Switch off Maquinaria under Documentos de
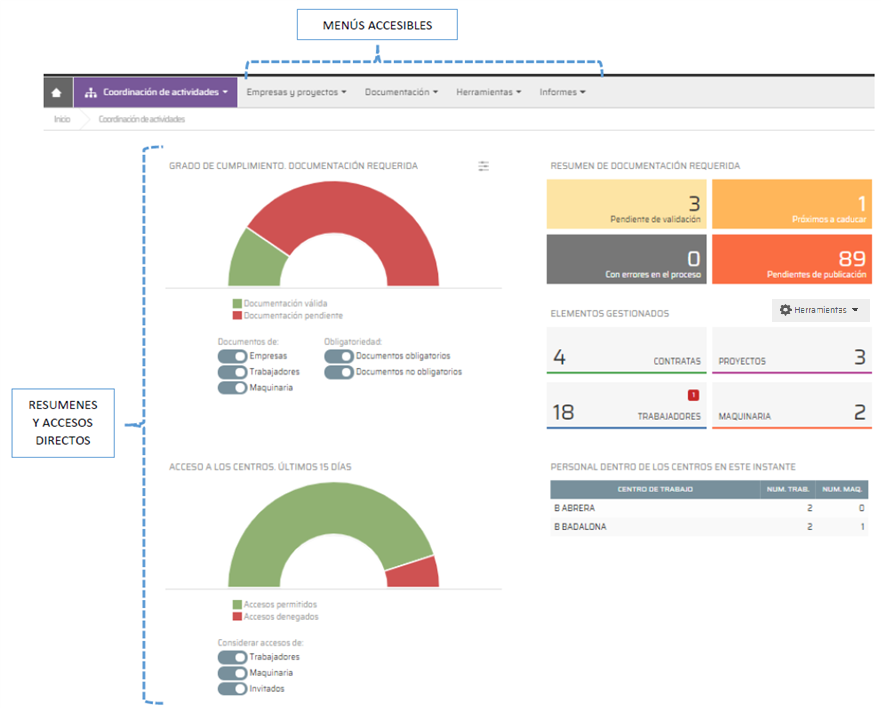 click(x=232, y=388)
